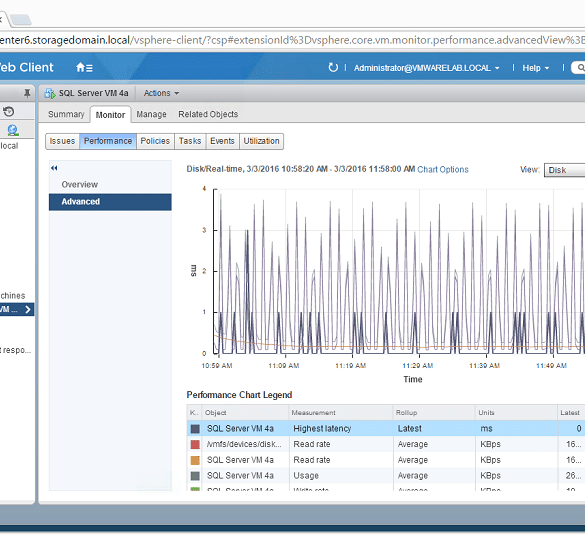Viewport: 585px width, 535px height.
Task: Sort legend by Units column
Action: 516,413
